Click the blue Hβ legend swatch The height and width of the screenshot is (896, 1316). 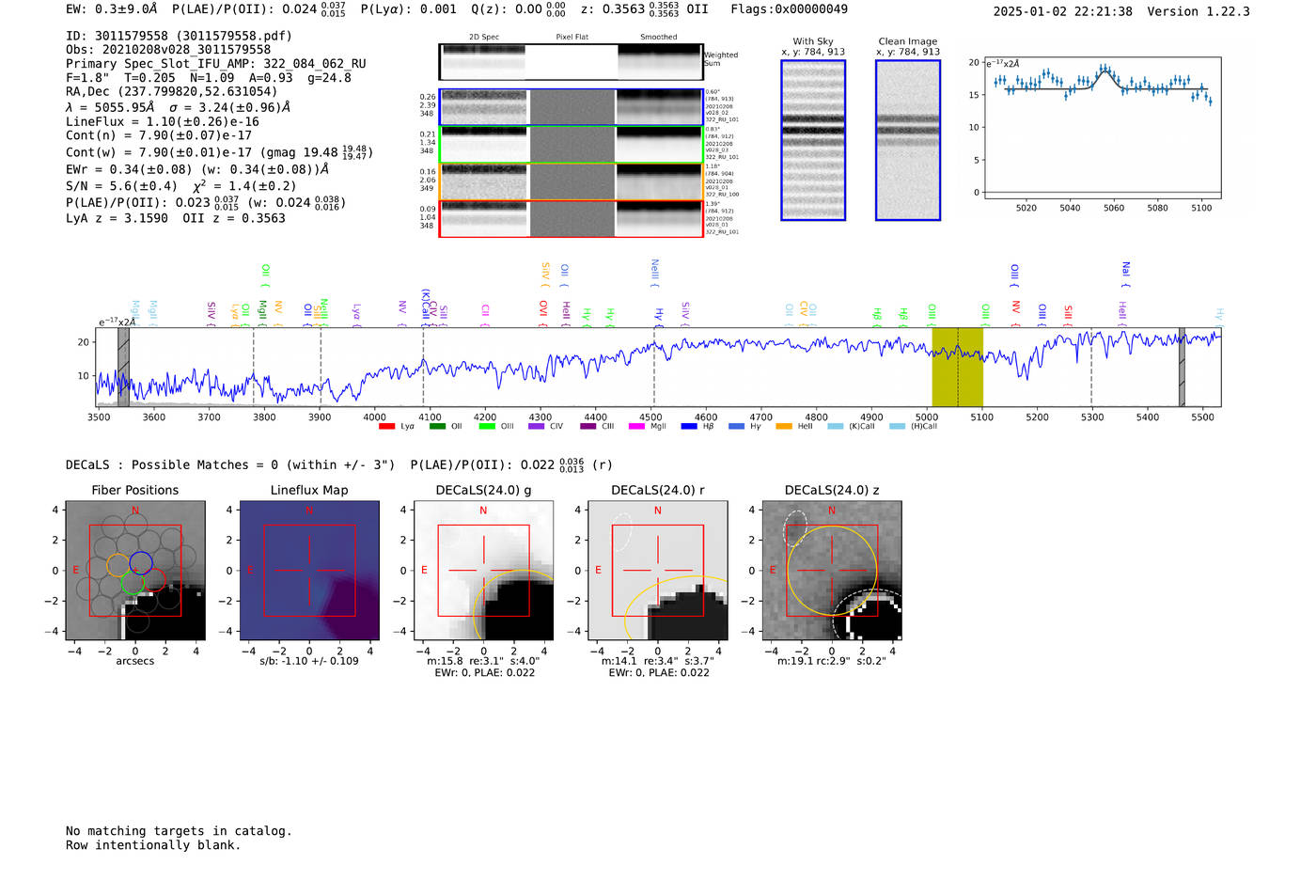689,427
